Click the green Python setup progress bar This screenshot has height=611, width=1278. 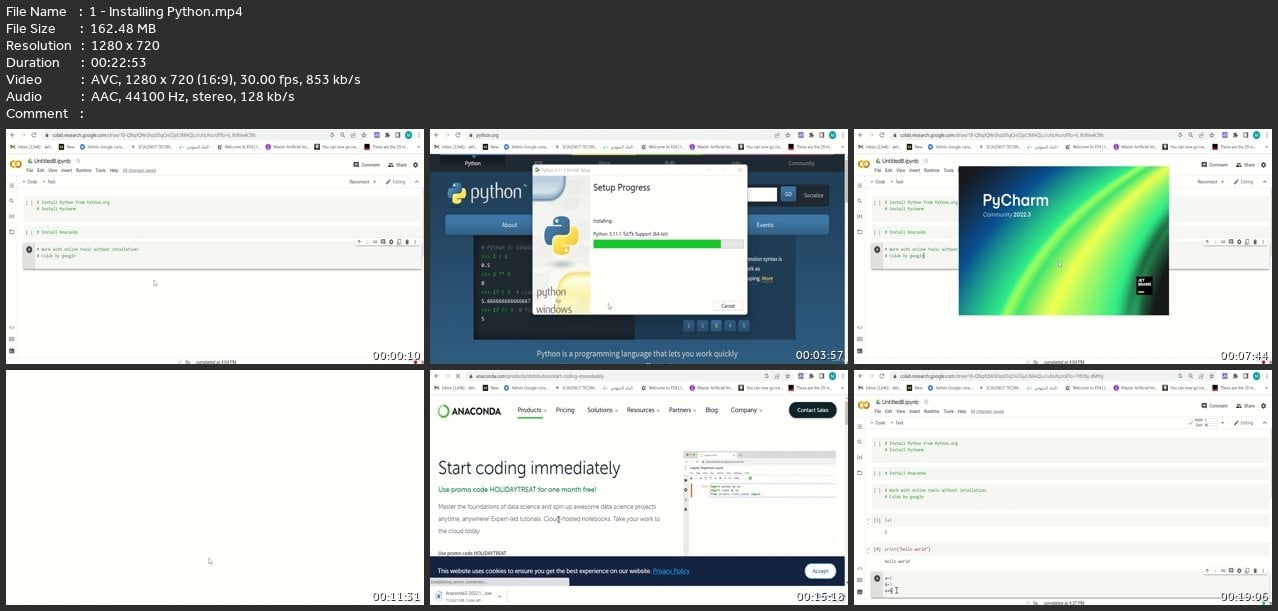tap(668, 244)
